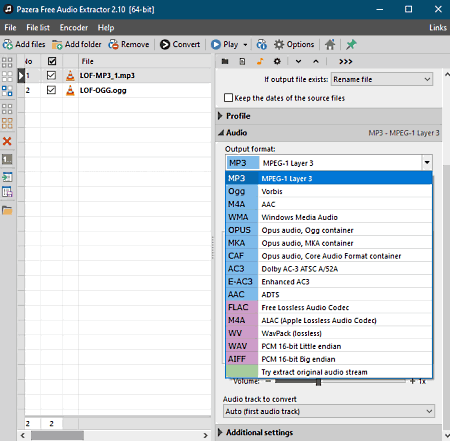Choose AC3 Dolby format option
The image size is (450, 441).
point(329,269)
